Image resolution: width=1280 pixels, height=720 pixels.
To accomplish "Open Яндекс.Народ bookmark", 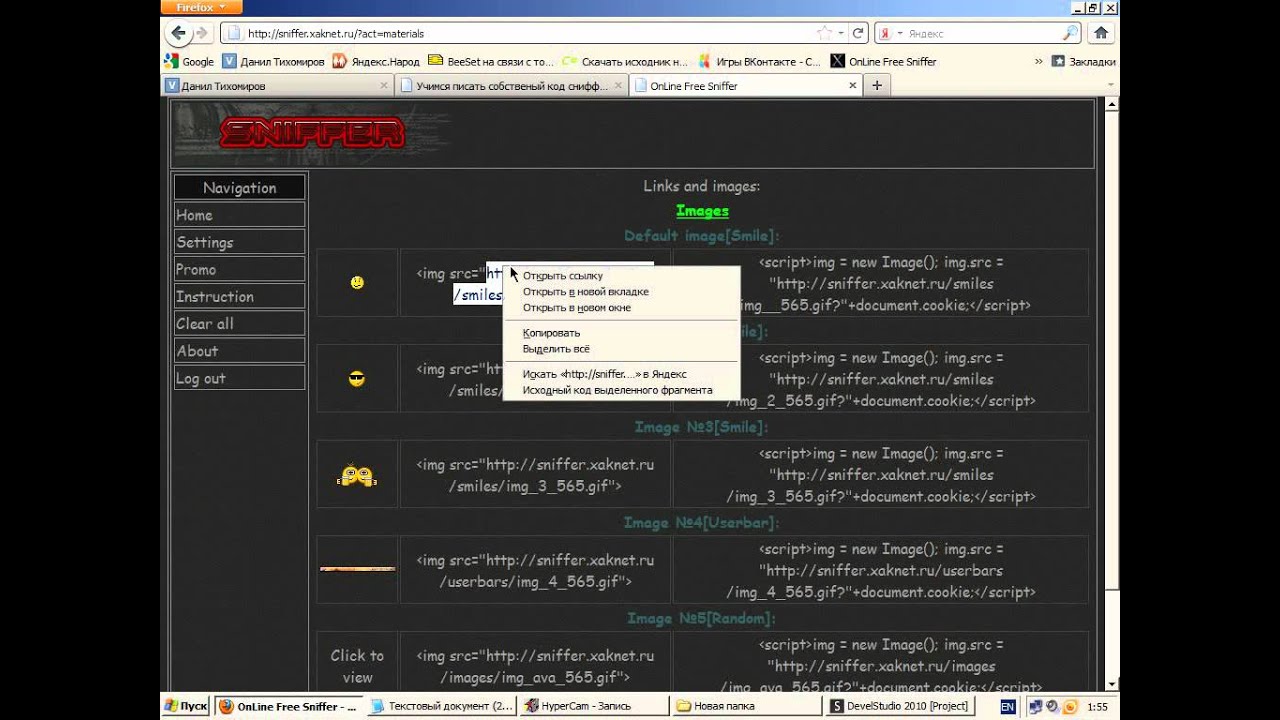I will coord(376,61).
